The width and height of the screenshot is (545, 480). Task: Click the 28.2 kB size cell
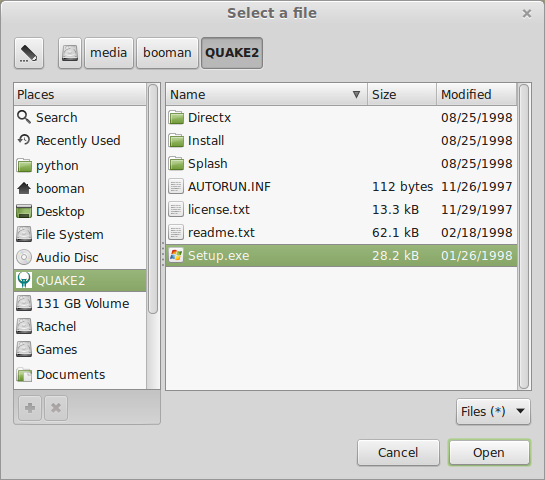[x=396, y=255]
